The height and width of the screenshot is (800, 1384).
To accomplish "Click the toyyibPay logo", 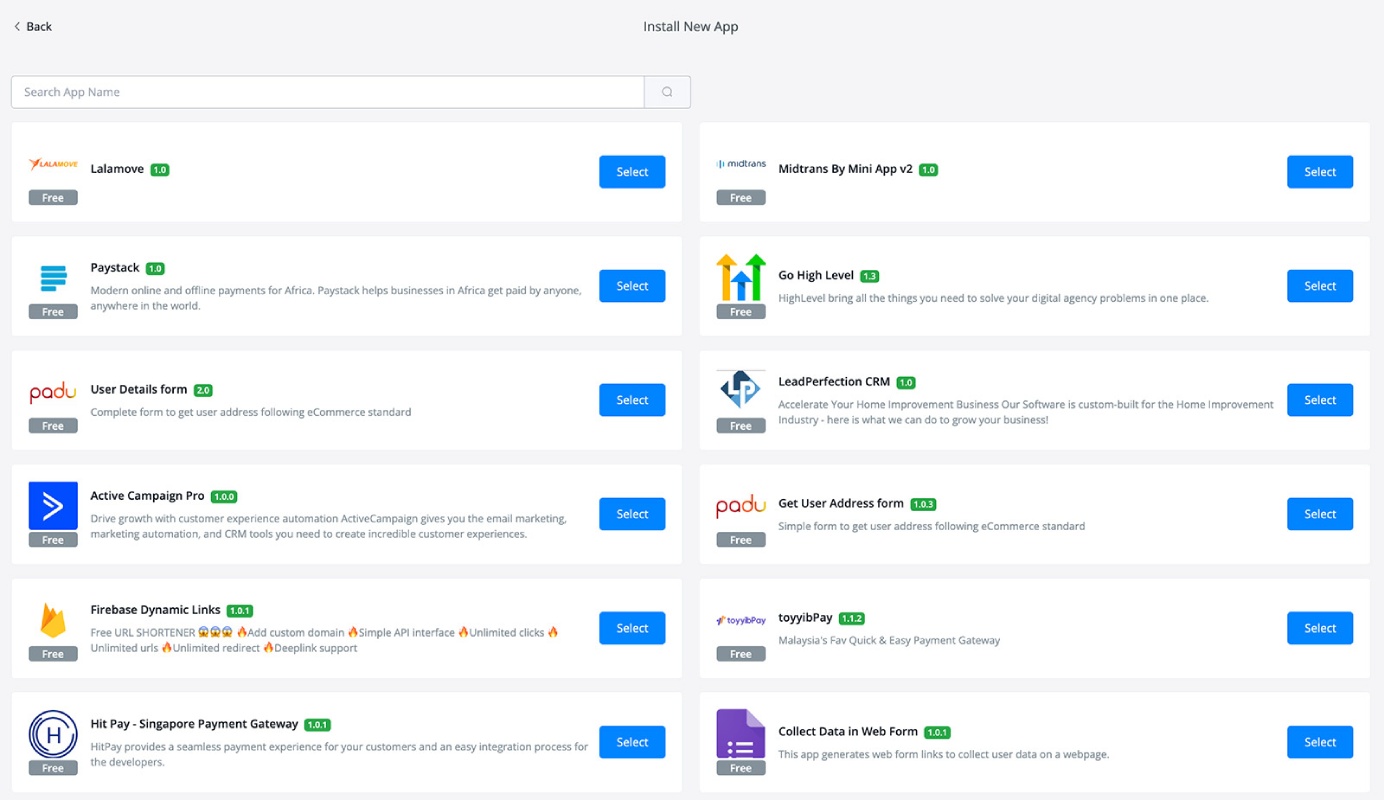I will 741,620.
